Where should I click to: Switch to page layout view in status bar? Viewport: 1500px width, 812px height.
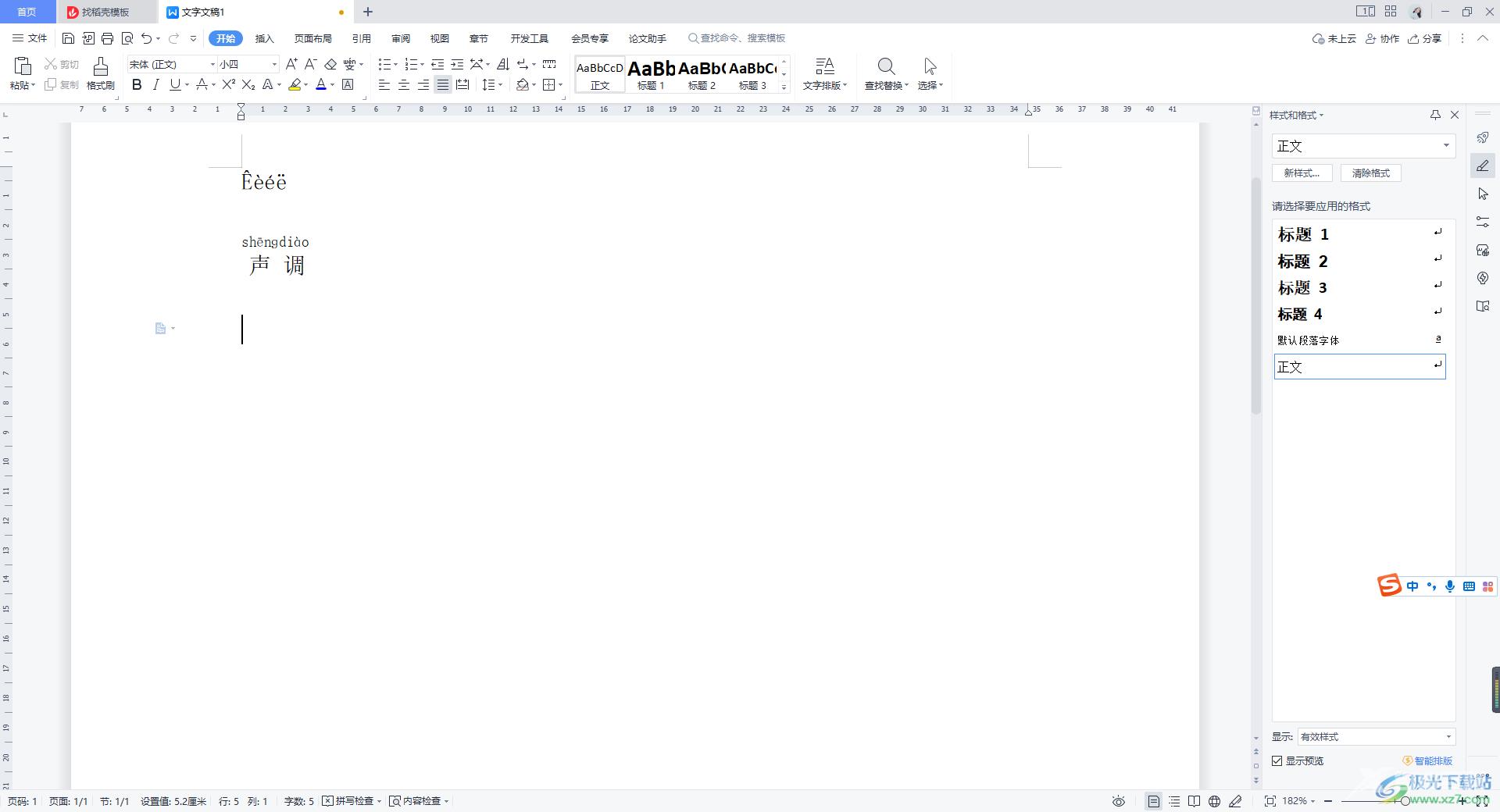tap(1154, 801)
